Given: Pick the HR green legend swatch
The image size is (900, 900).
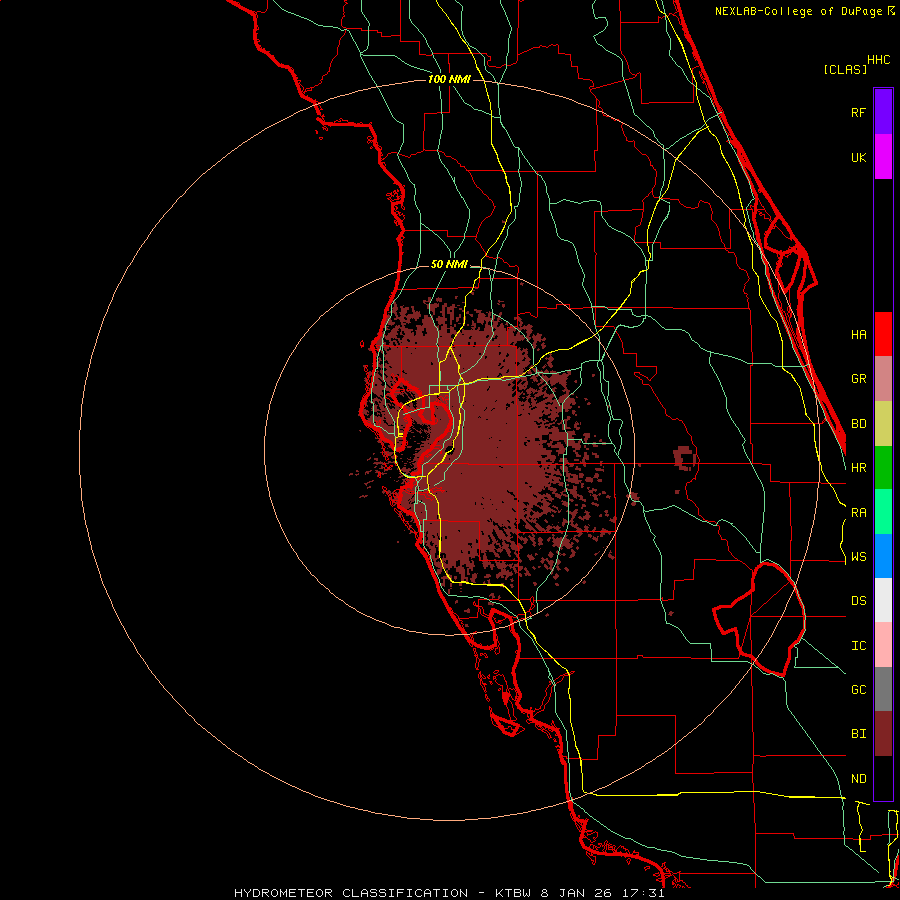Looking at the screenshot, I should [883, 468].
